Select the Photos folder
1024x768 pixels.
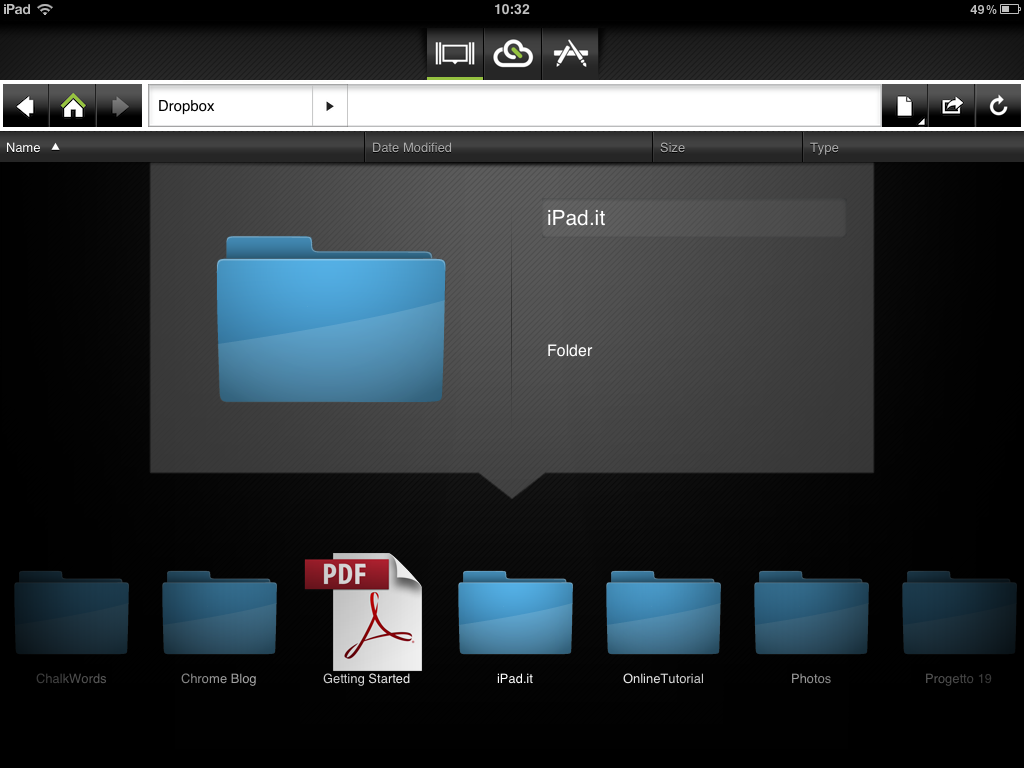811,615
